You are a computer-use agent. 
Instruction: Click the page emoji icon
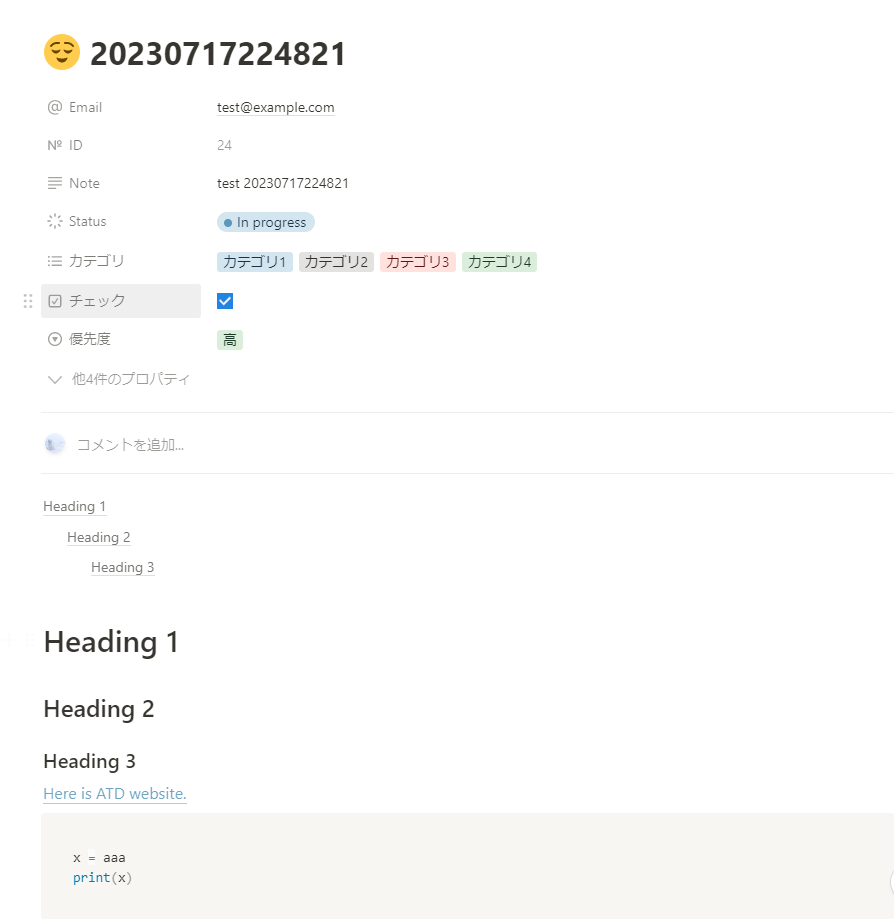click(x=61, y=51)
